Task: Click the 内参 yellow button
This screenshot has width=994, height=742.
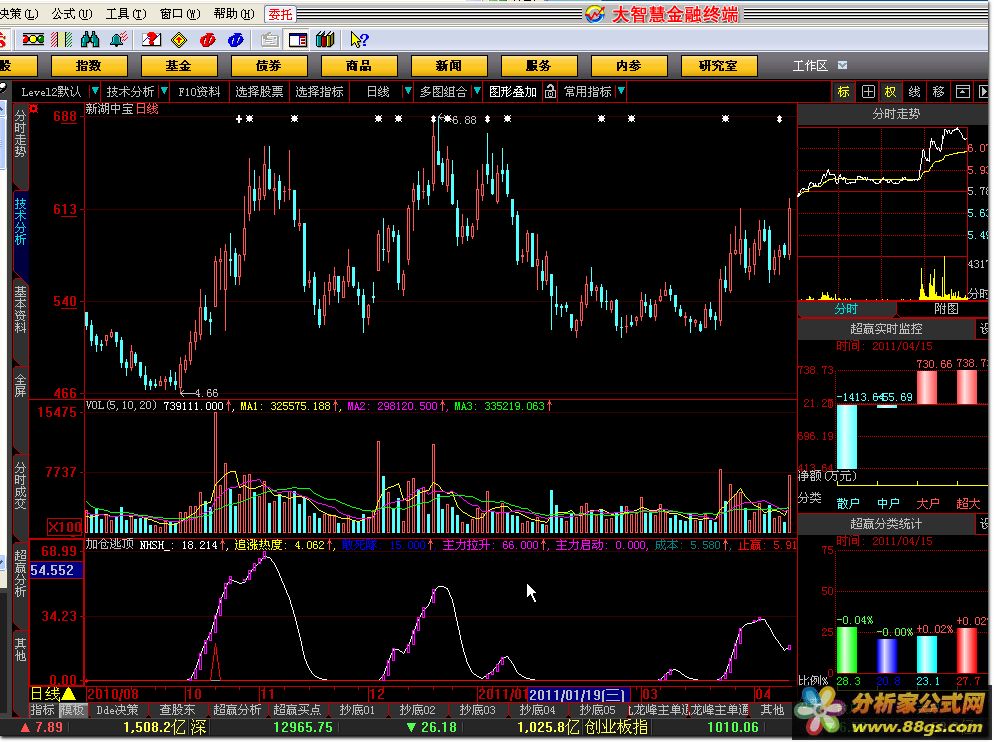Action: 629,65
